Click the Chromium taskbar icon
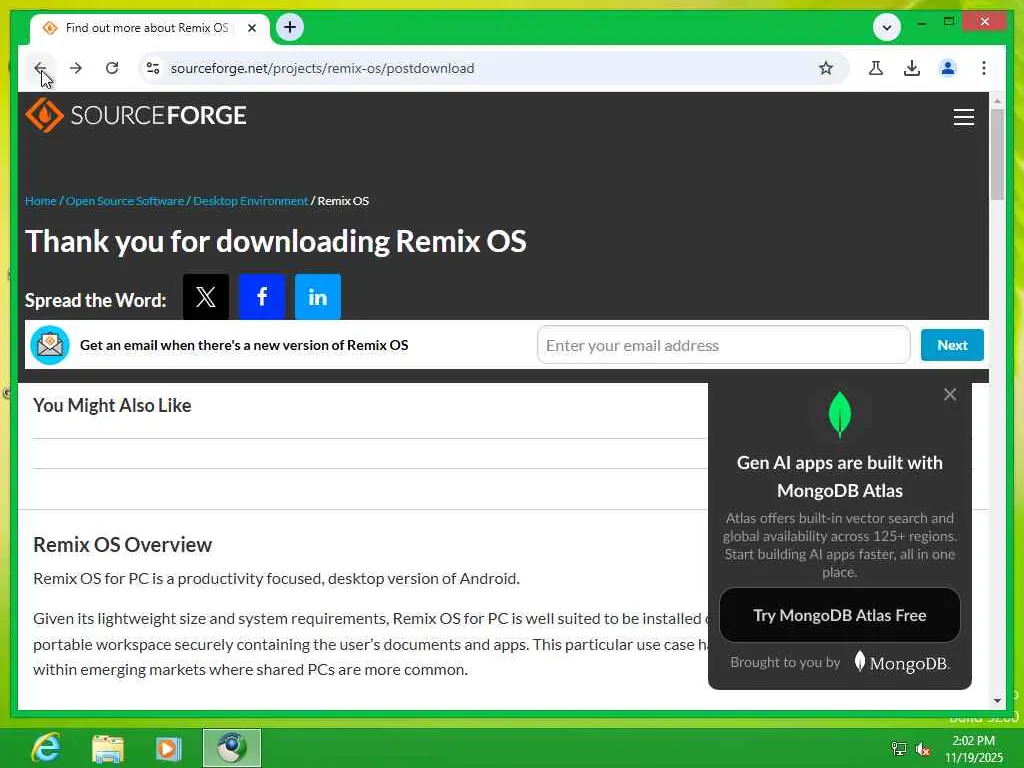 pos(232,748)
